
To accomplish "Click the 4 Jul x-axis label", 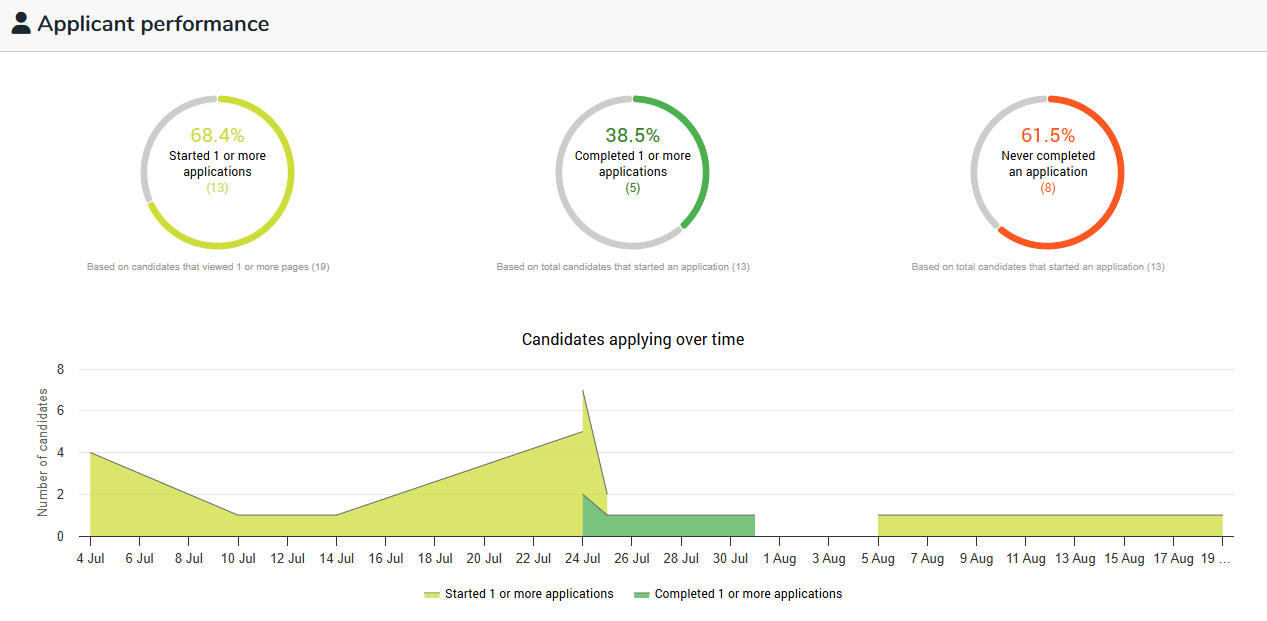I will pyautogui.click(x=90, y=559).
